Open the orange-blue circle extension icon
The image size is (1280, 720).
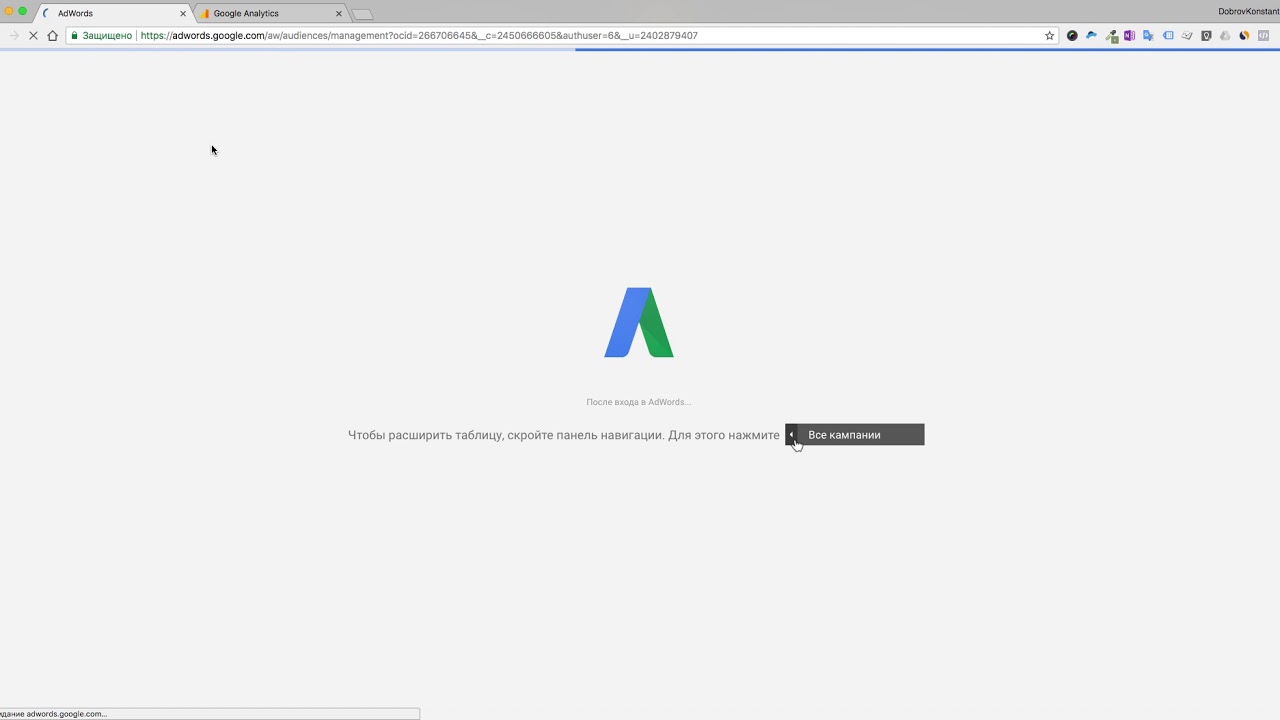[x=1244, y=35]
